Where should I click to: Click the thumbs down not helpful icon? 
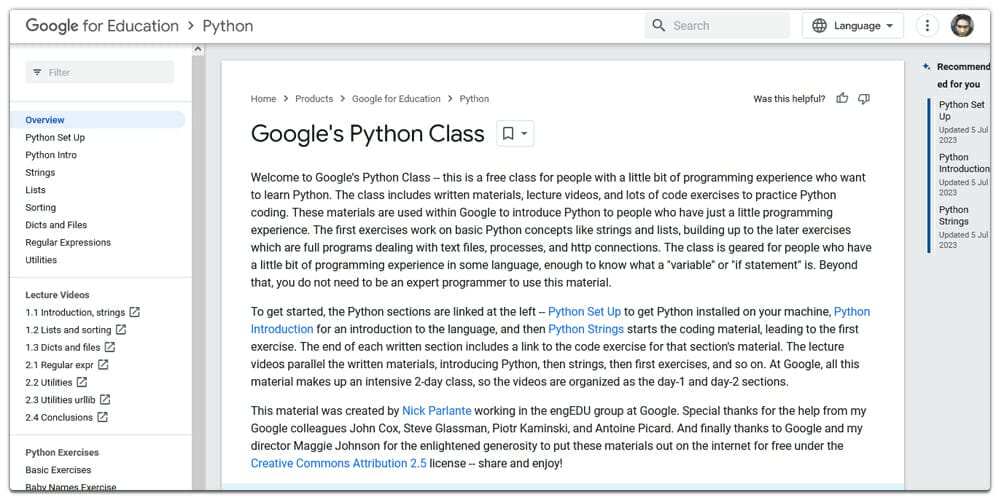[864, 98]
